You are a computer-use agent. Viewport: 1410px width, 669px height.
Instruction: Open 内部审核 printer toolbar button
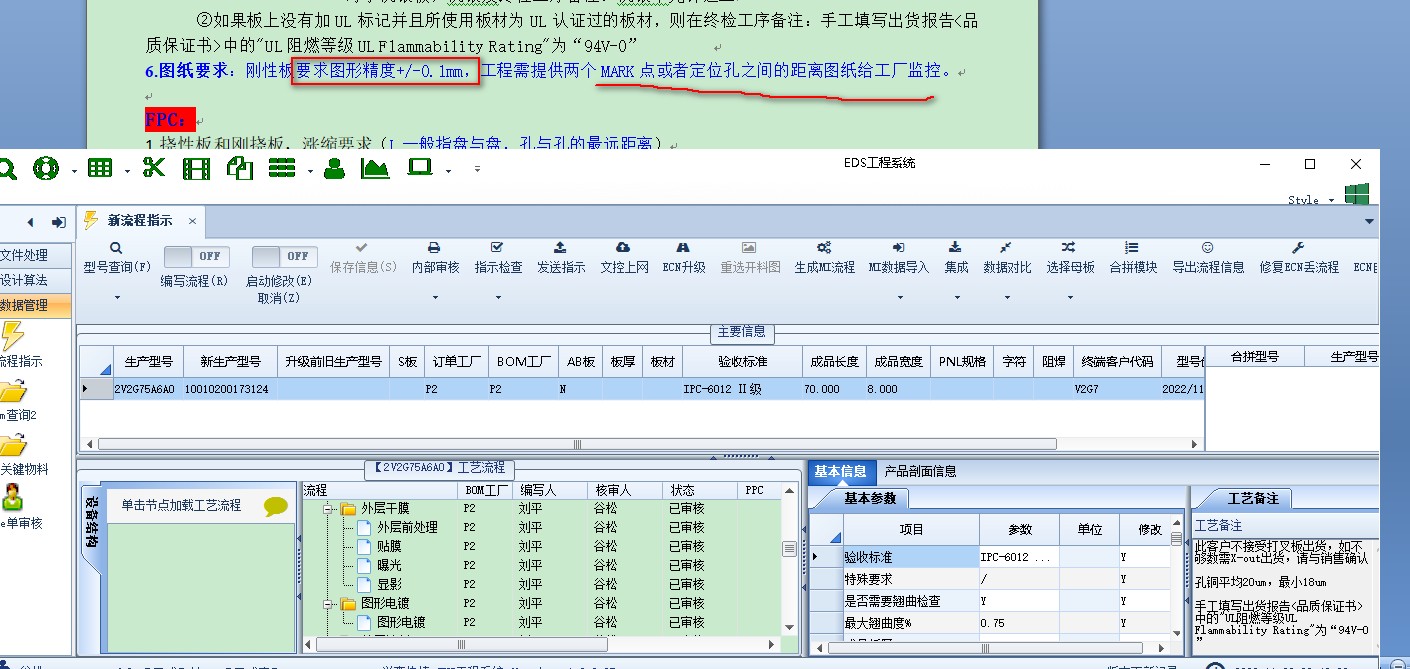coord(435,258)
